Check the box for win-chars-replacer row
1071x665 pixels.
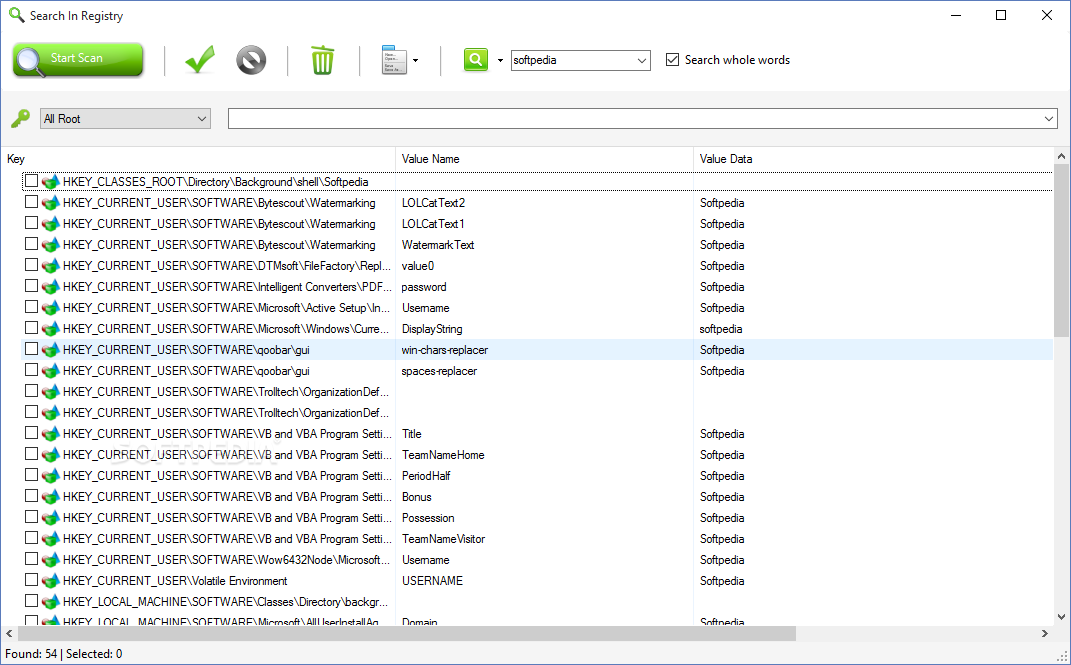pyautogui.click(x=31, y=349)
